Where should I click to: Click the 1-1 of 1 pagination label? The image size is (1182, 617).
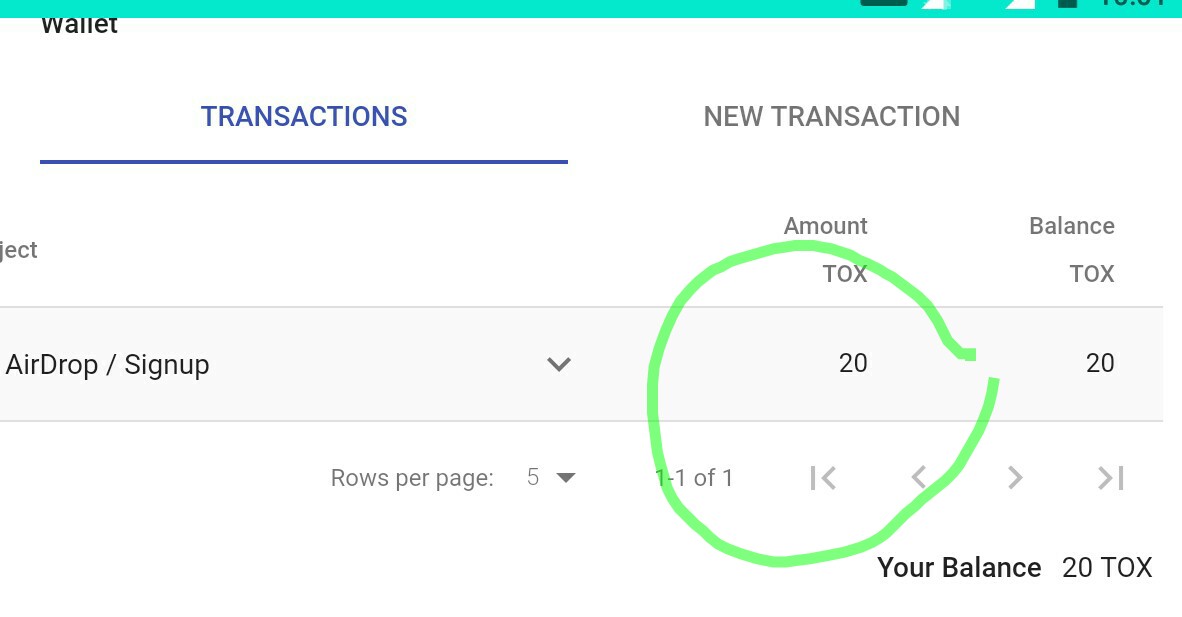click(x=694, y=477)
